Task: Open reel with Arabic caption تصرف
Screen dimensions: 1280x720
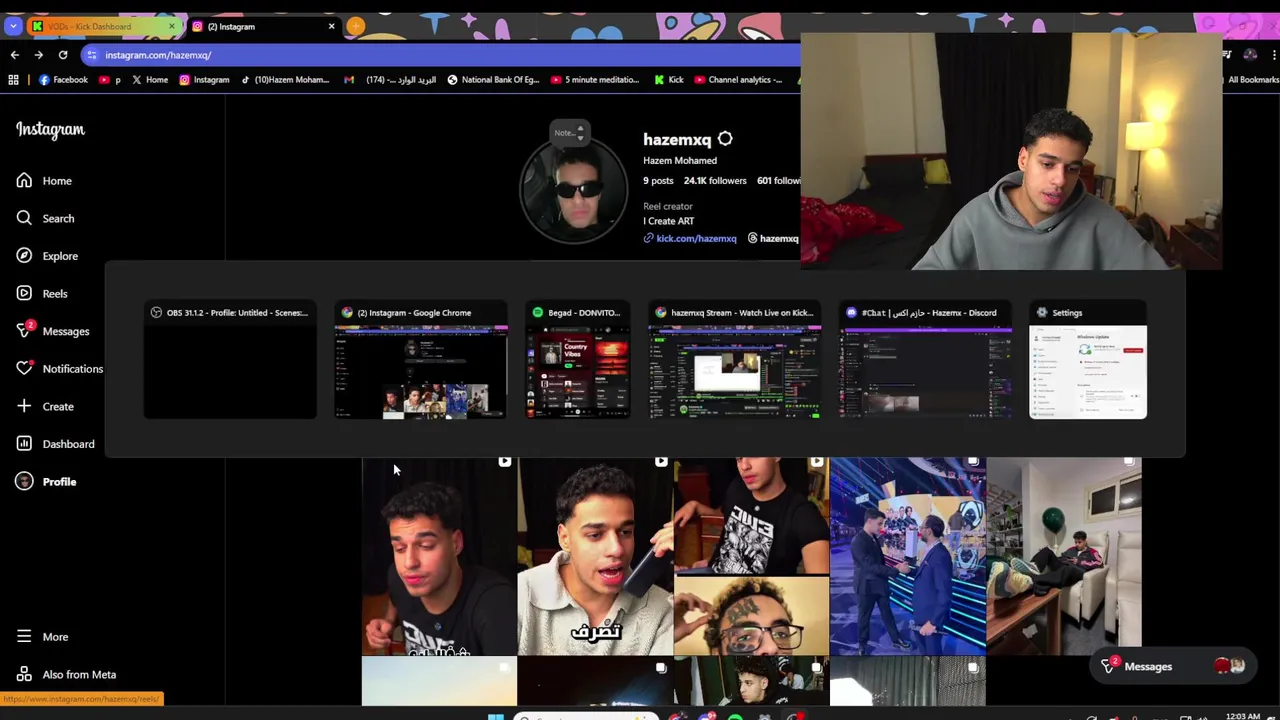Action: coord(595,557)
